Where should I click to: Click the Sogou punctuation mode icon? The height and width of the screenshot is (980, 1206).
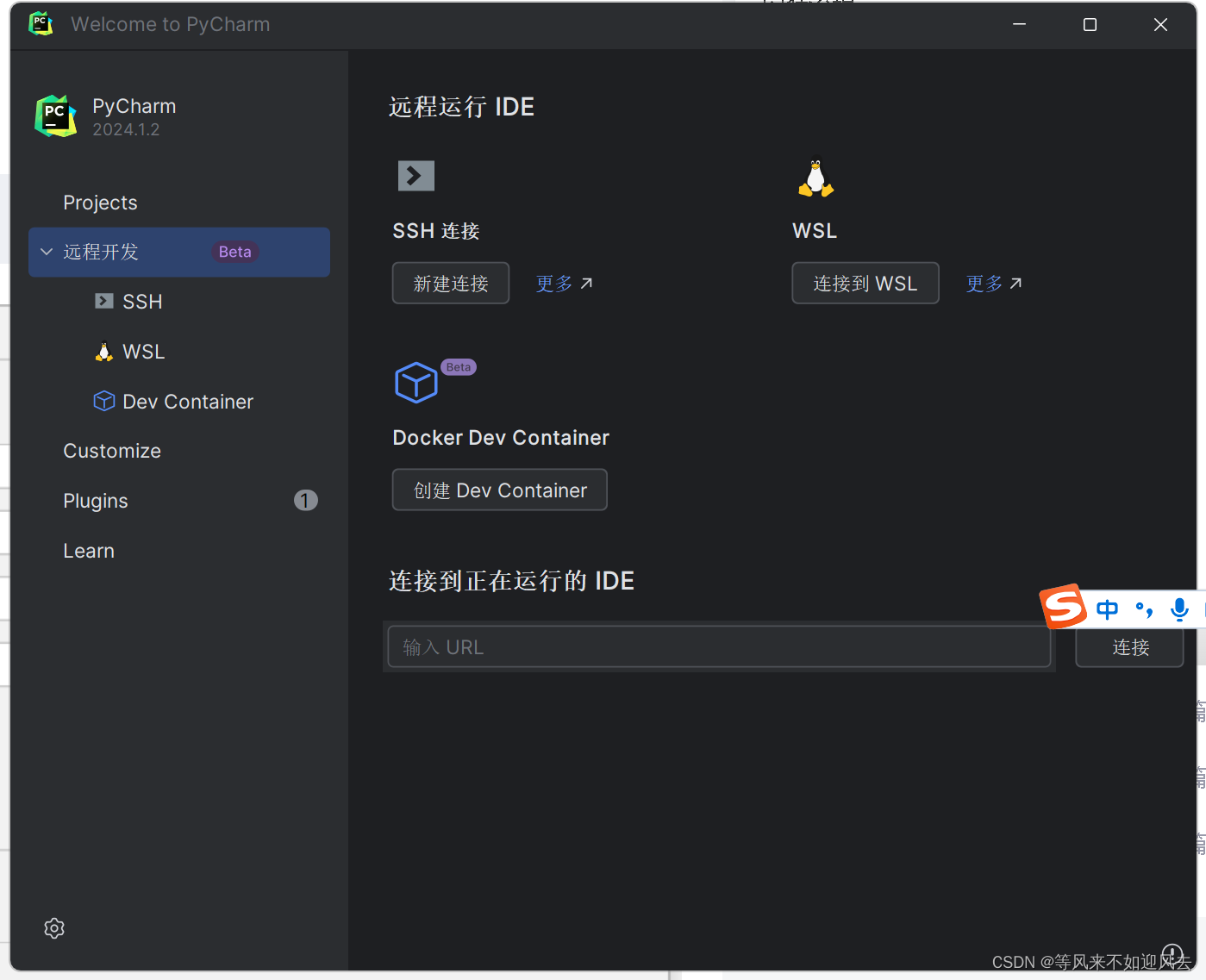(x=1144, y=609)
